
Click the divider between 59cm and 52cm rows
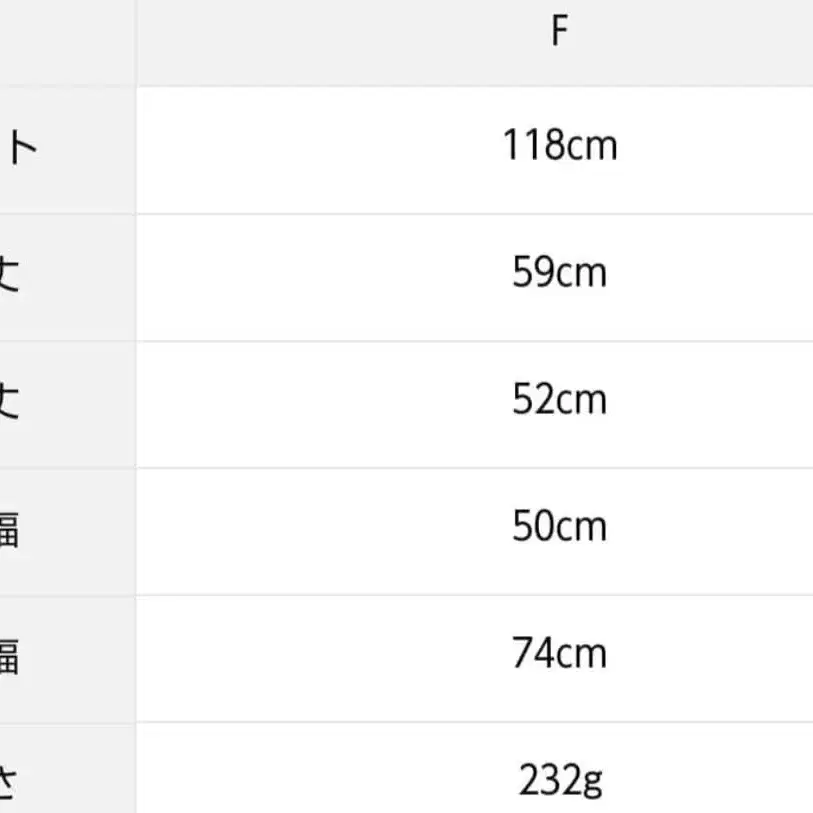point(474,341)
